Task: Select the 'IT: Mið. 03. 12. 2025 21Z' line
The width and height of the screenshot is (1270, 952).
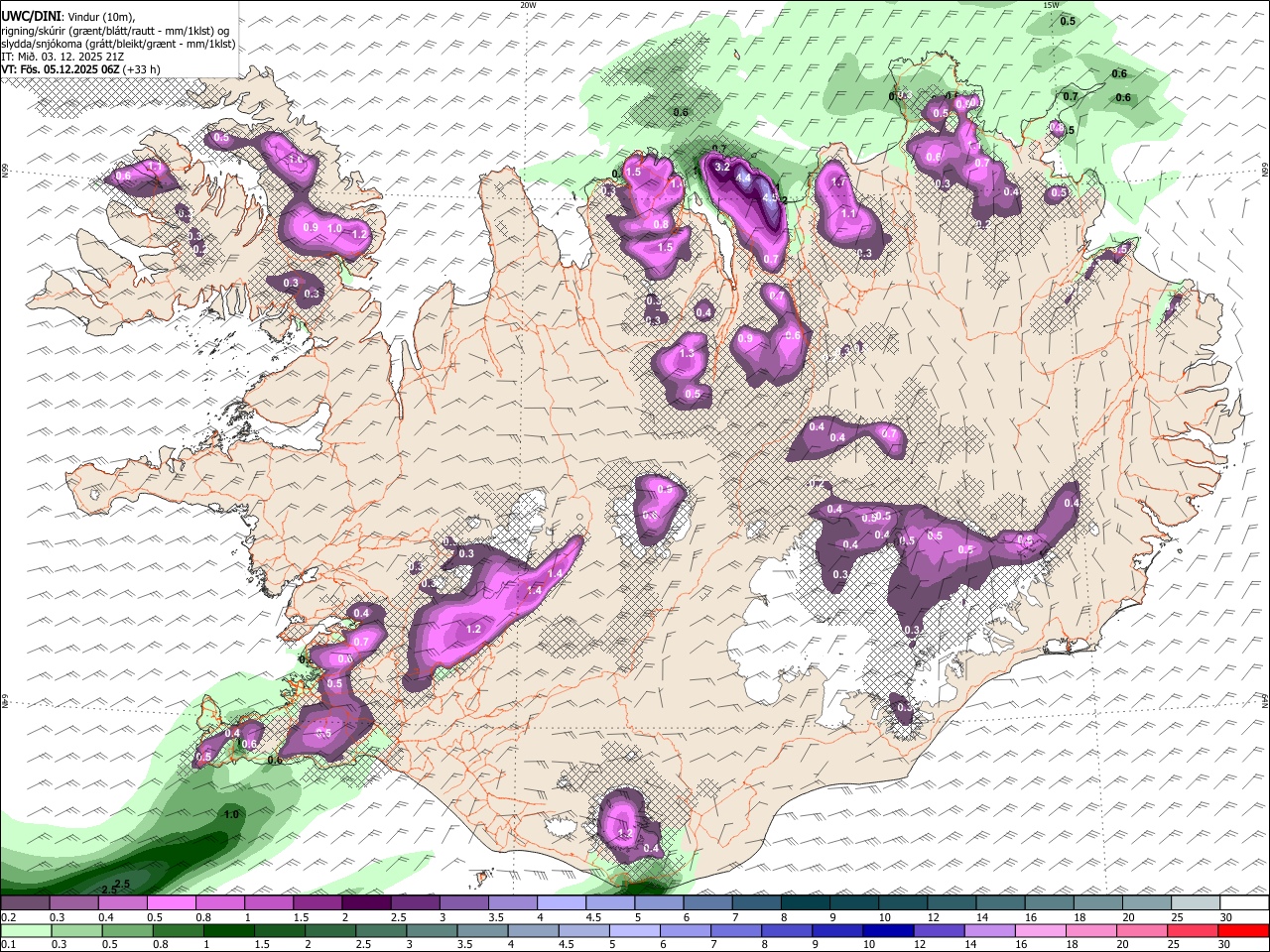Action: click(x=61, y=57)
